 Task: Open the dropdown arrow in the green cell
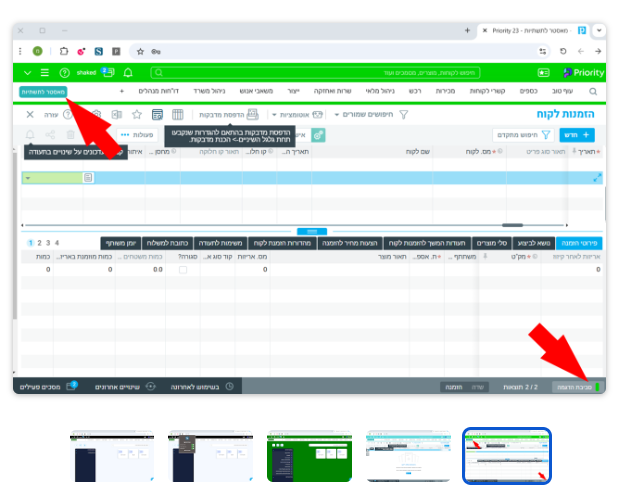[28, 178]
